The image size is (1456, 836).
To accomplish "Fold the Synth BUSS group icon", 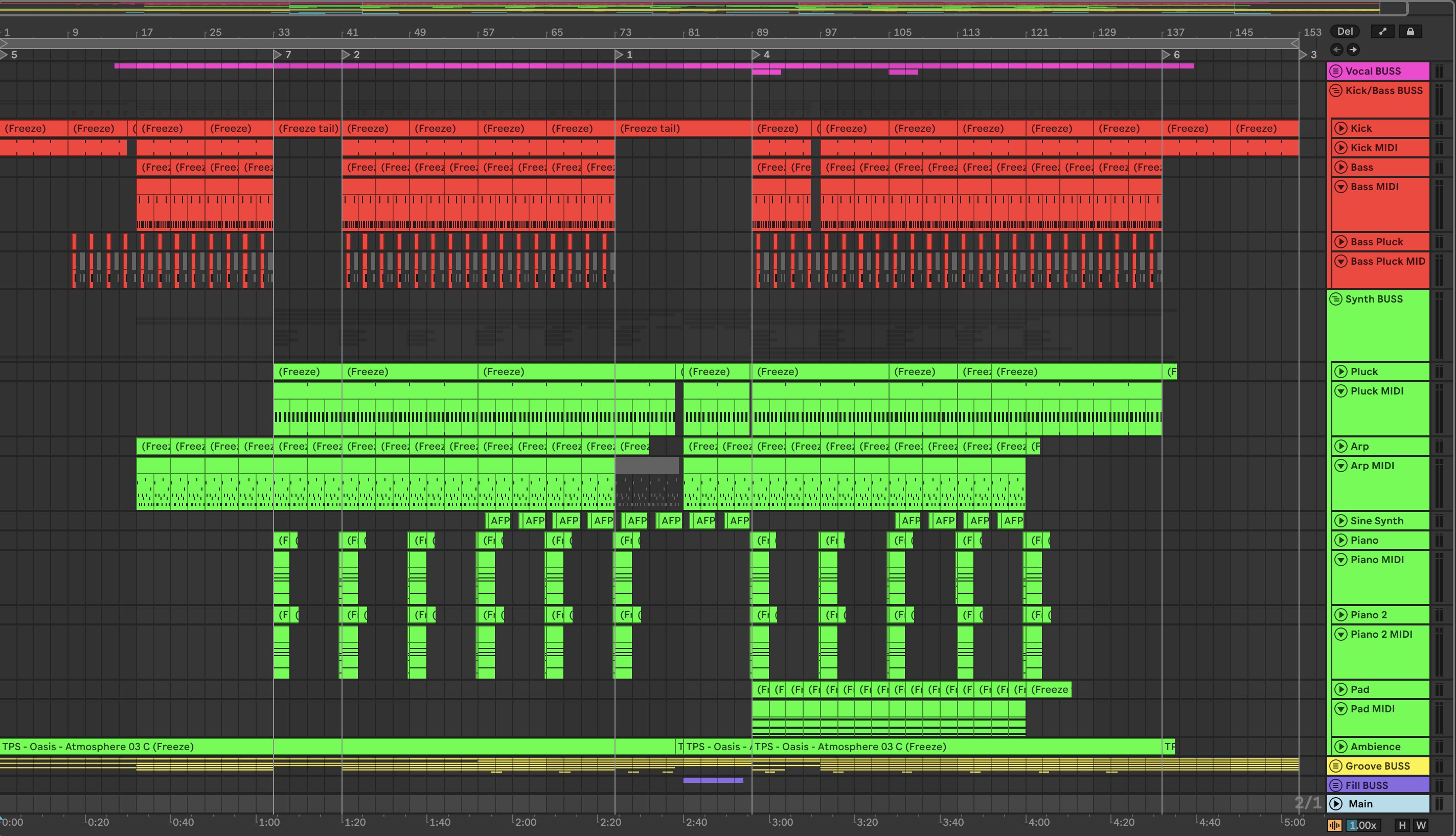I will 1336,299.
